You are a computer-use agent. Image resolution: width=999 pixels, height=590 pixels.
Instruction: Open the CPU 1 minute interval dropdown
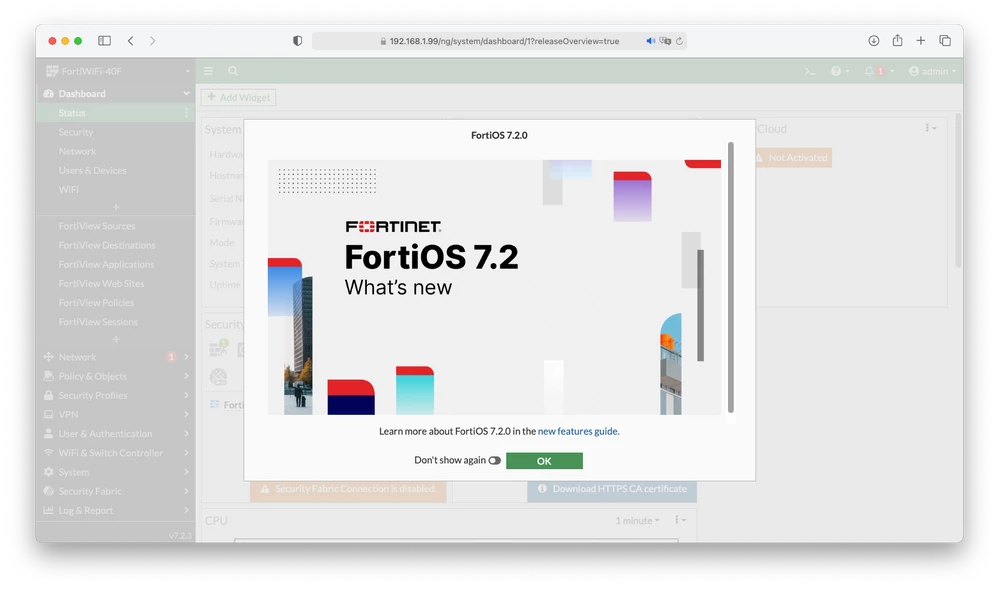(637, 521)
